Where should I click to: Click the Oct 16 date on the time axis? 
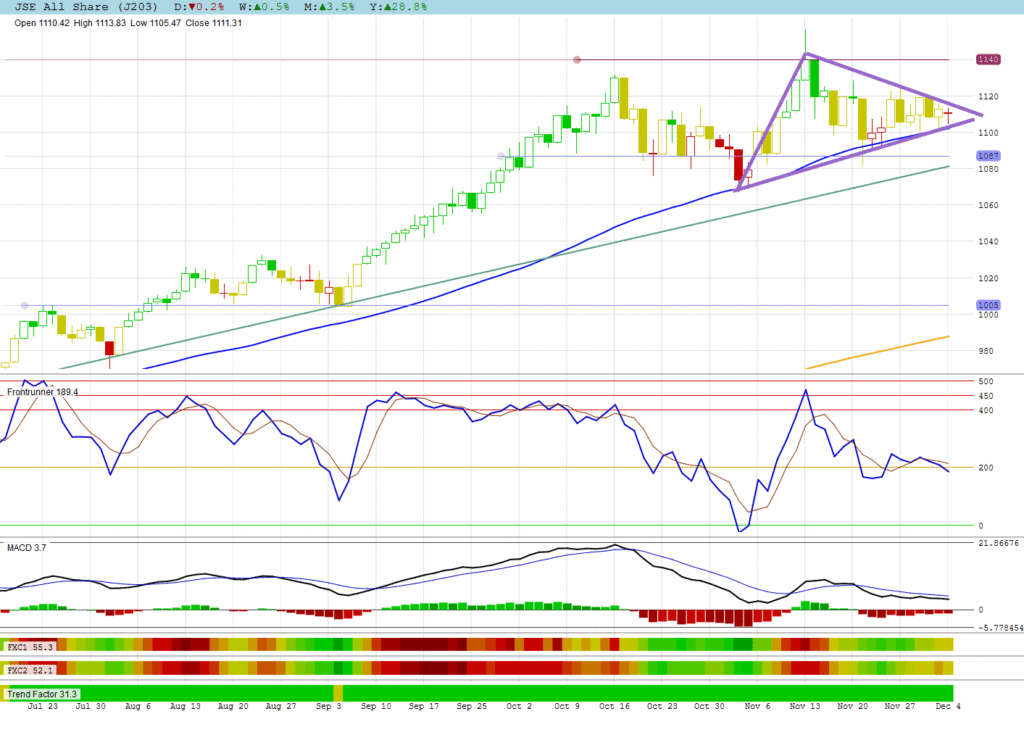pyautogui.click(x=612, y=706)
